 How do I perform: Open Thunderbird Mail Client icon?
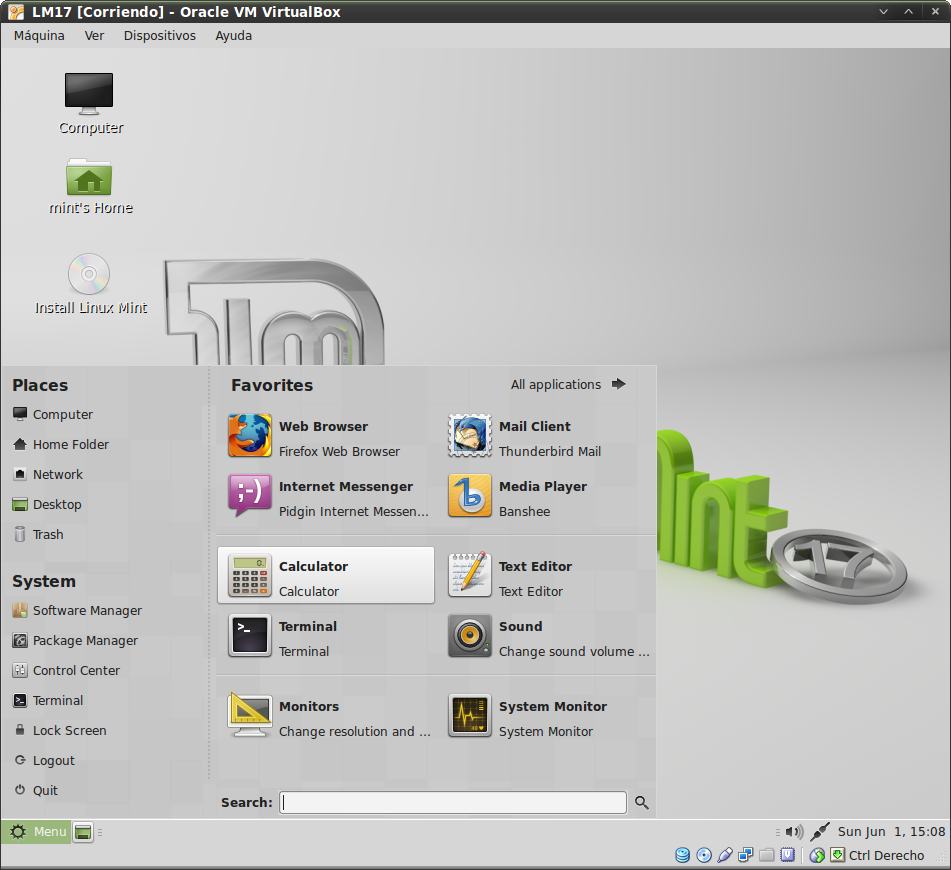click(x=469, y=437)
